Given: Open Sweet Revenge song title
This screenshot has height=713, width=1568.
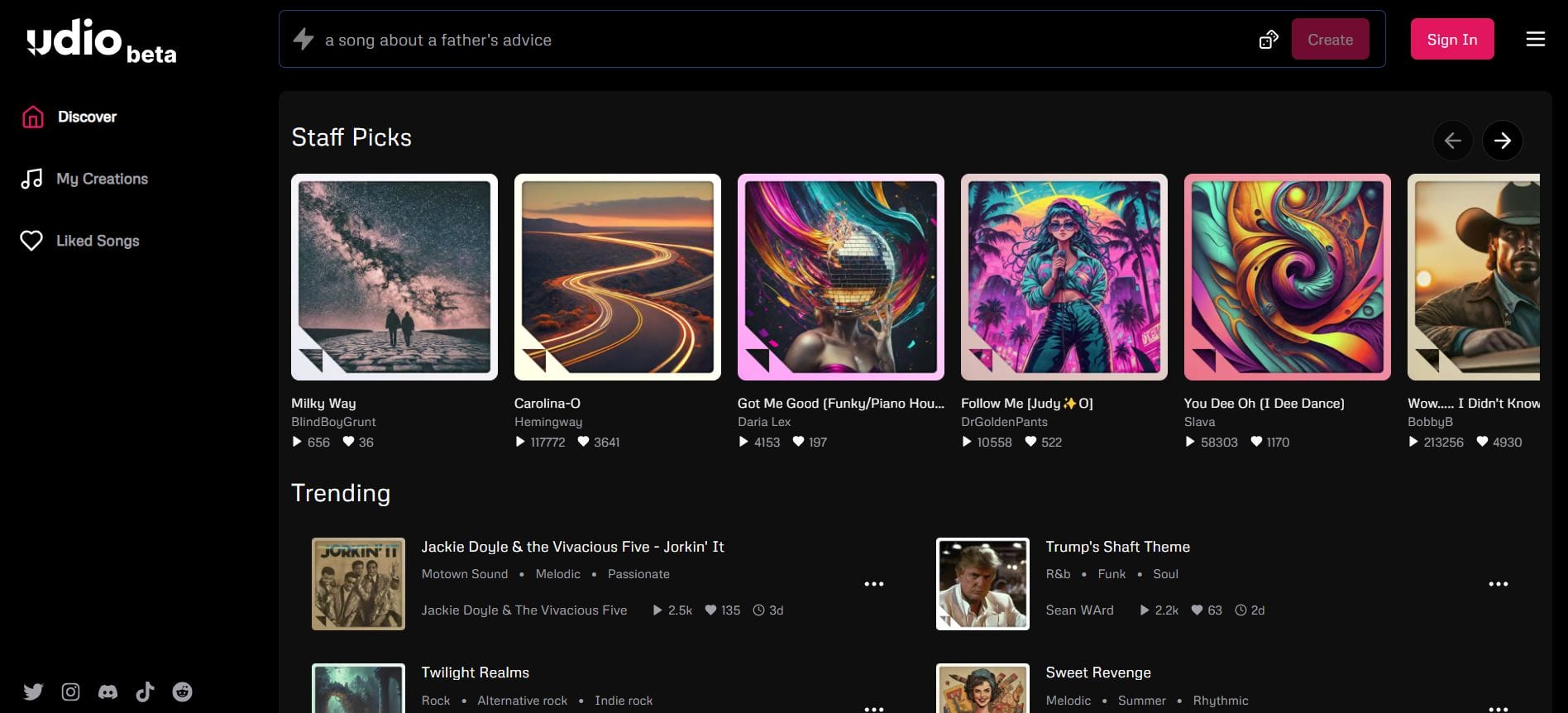Looking at the screenshot, I should (x=1098, y=672).
